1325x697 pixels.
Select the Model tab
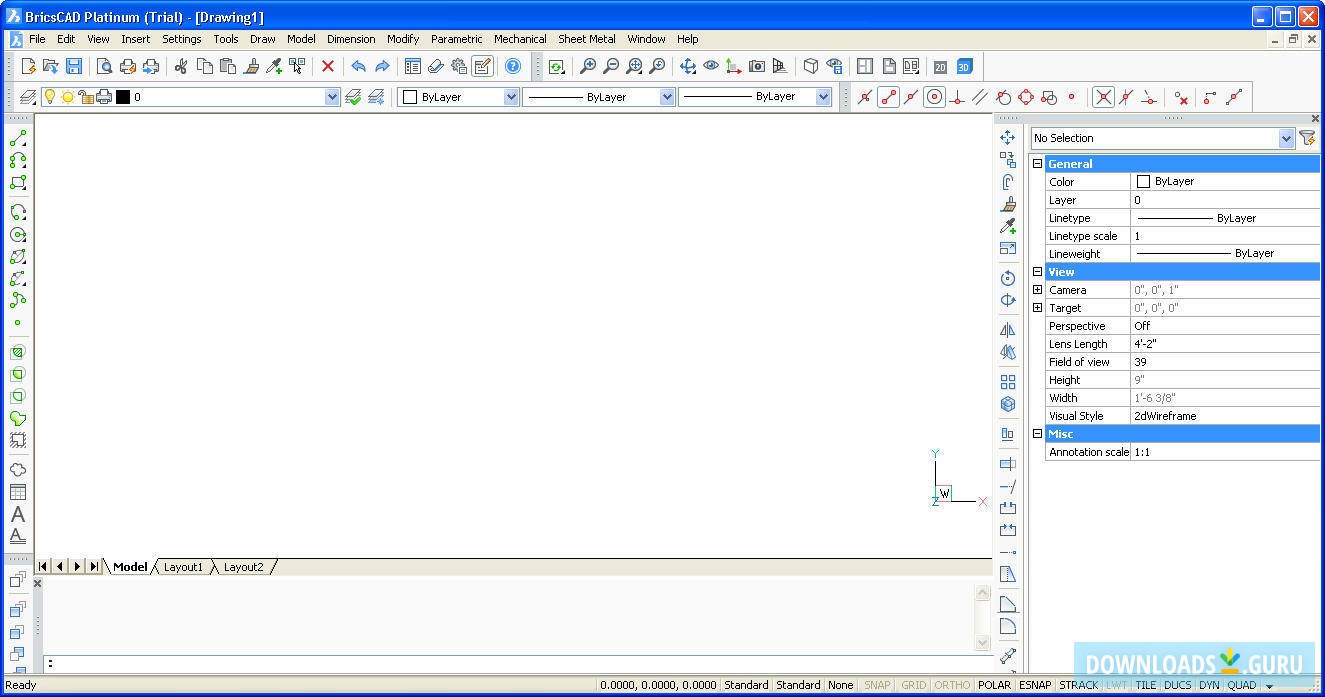click(x=130, y=567)
